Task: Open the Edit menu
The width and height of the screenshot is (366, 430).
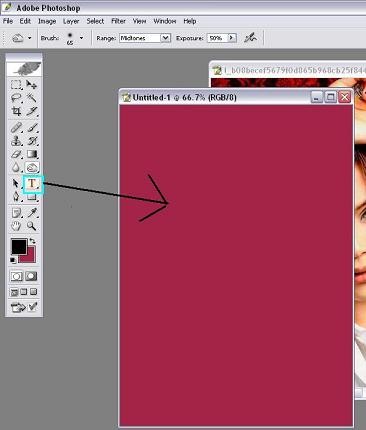Action: coord(25,21)
